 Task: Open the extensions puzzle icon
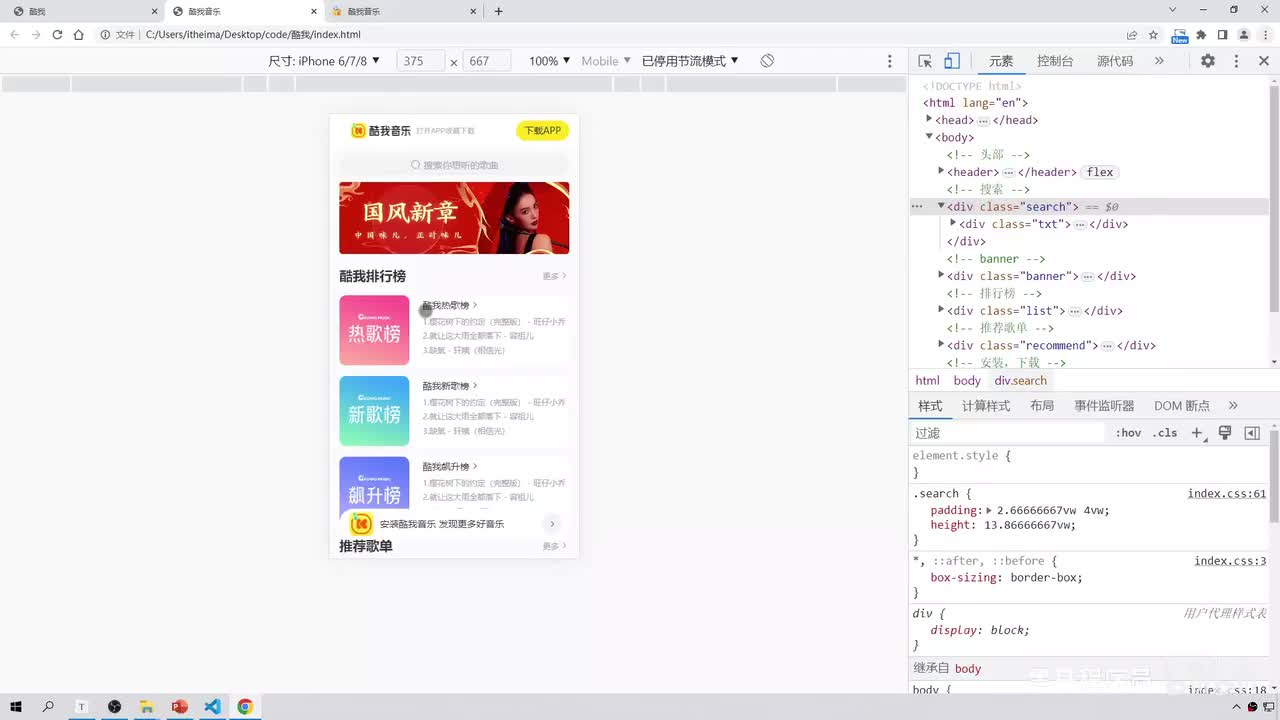[1201, 34]
